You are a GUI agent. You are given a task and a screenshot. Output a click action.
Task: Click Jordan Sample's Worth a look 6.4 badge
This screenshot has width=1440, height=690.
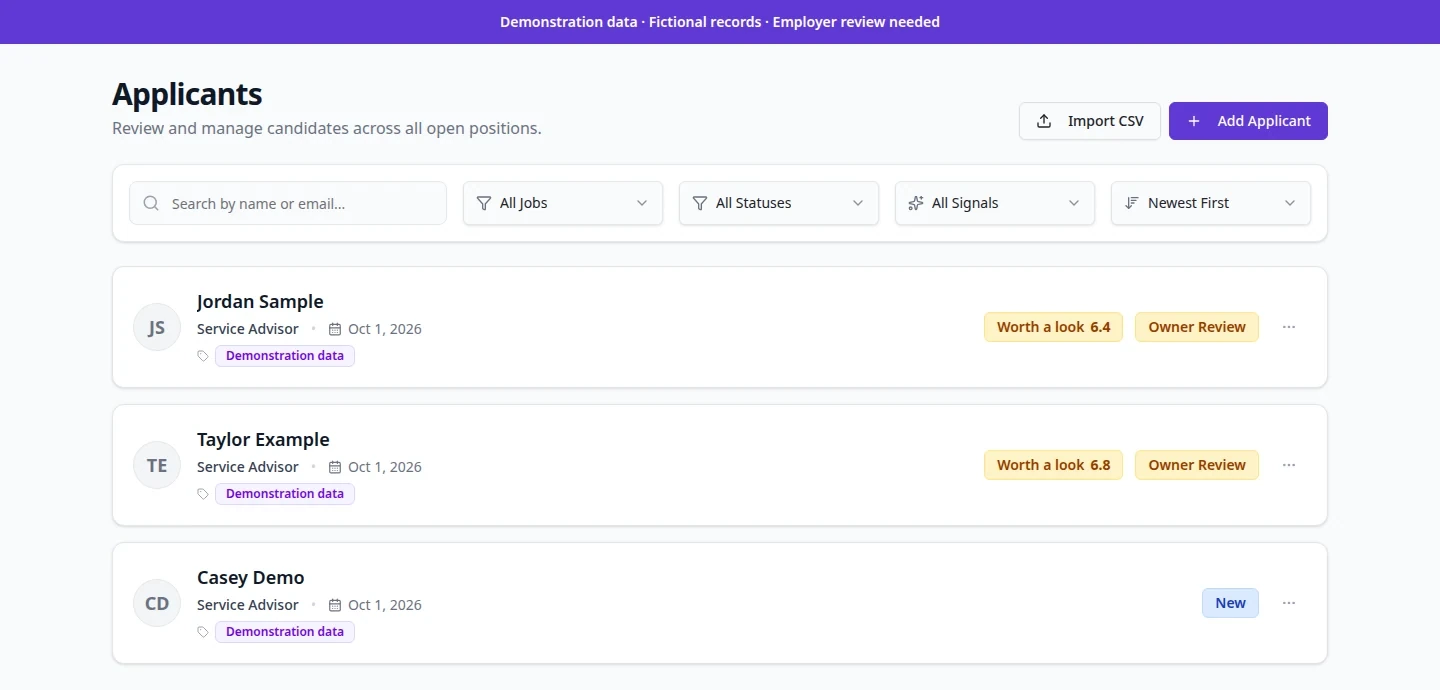(1054, 327)
